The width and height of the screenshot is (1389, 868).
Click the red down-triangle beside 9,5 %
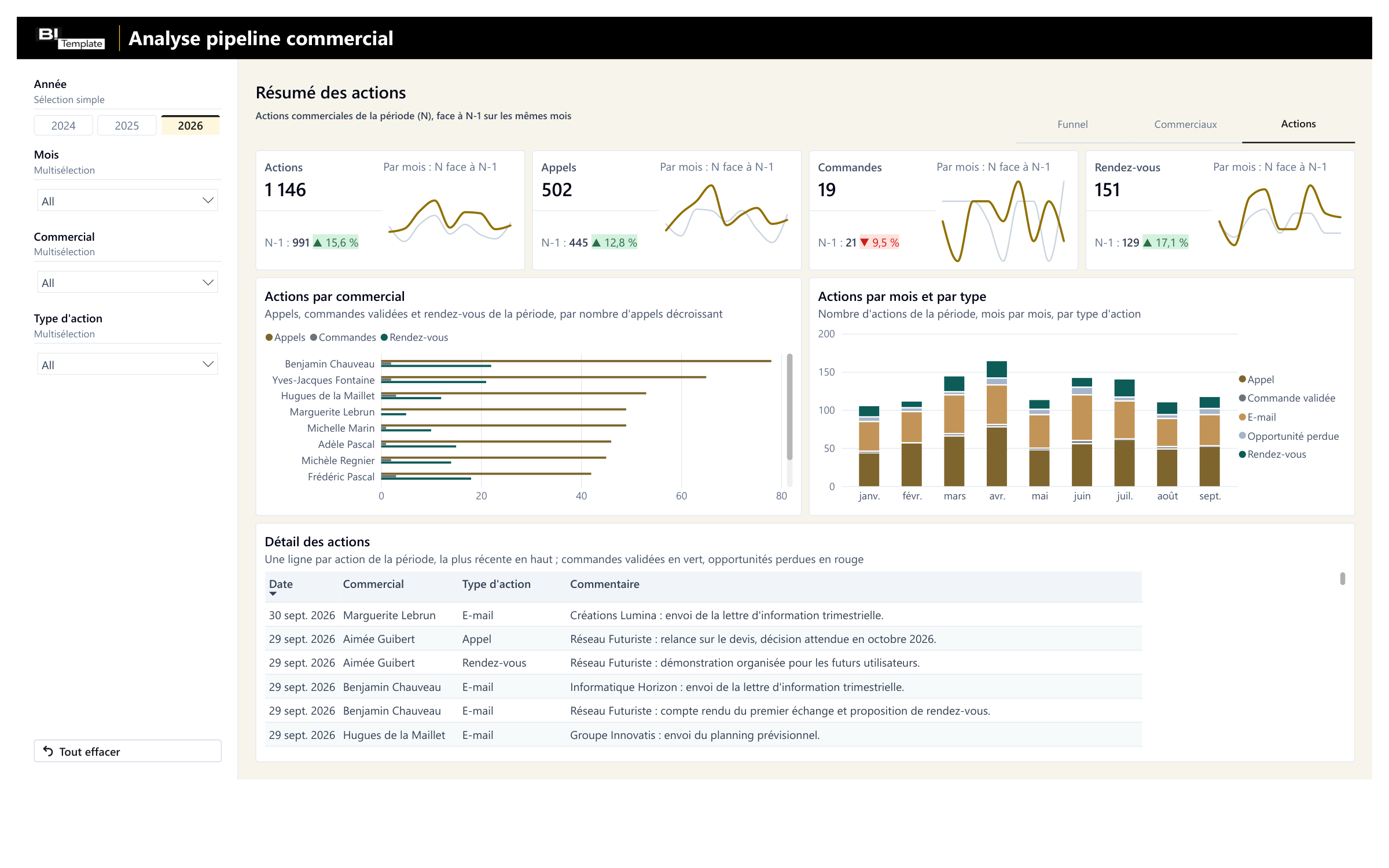(865, 242)
